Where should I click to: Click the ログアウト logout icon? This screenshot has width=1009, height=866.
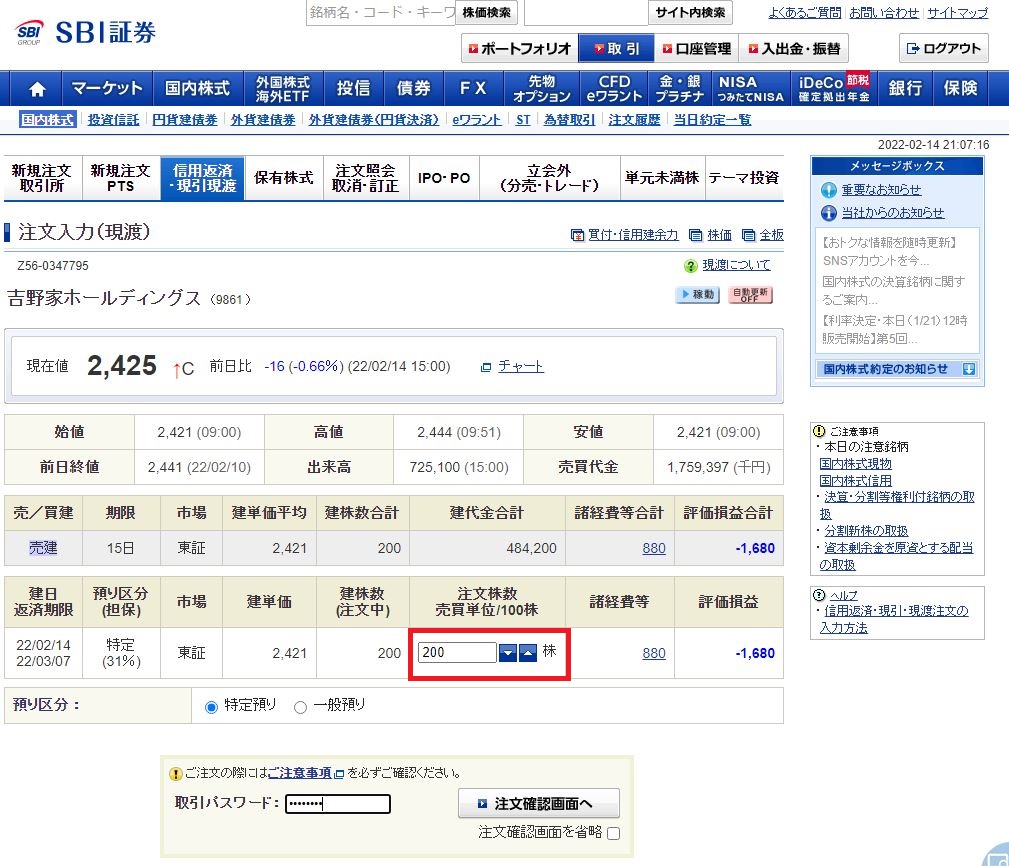pos(941,47)
